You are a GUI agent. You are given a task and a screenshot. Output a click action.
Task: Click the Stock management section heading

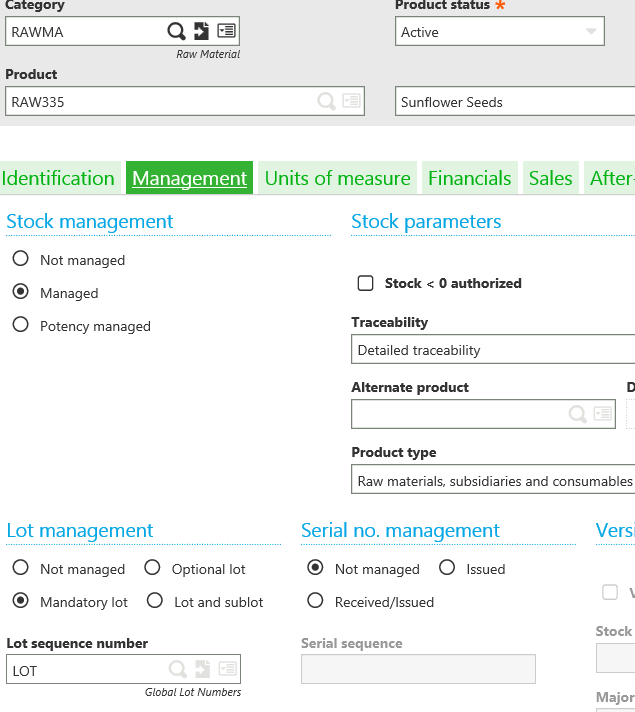click(x=89, y=222)
